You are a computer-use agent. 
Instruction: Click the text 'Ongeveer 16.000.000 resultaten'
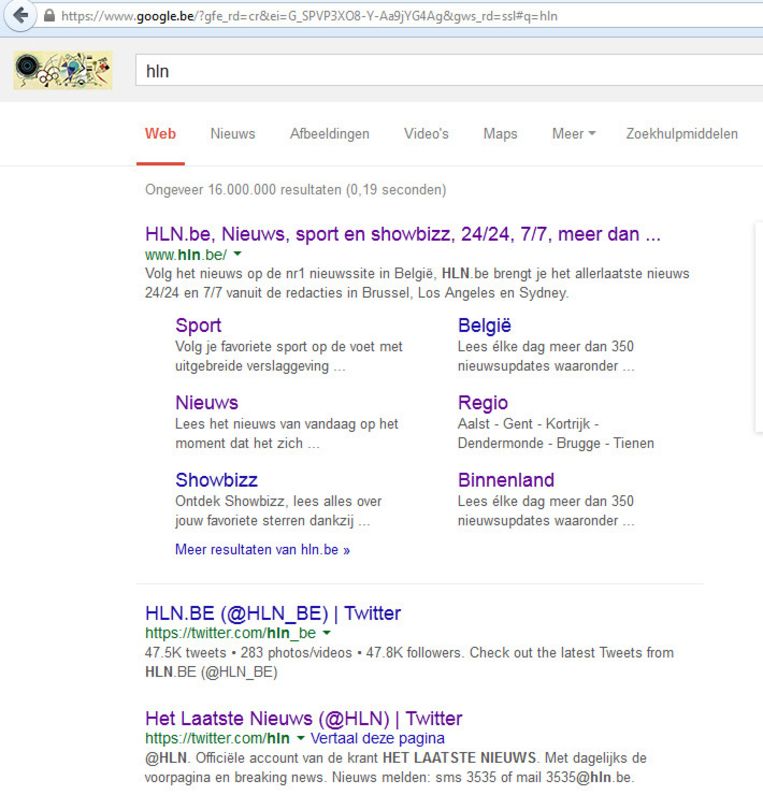243,190
